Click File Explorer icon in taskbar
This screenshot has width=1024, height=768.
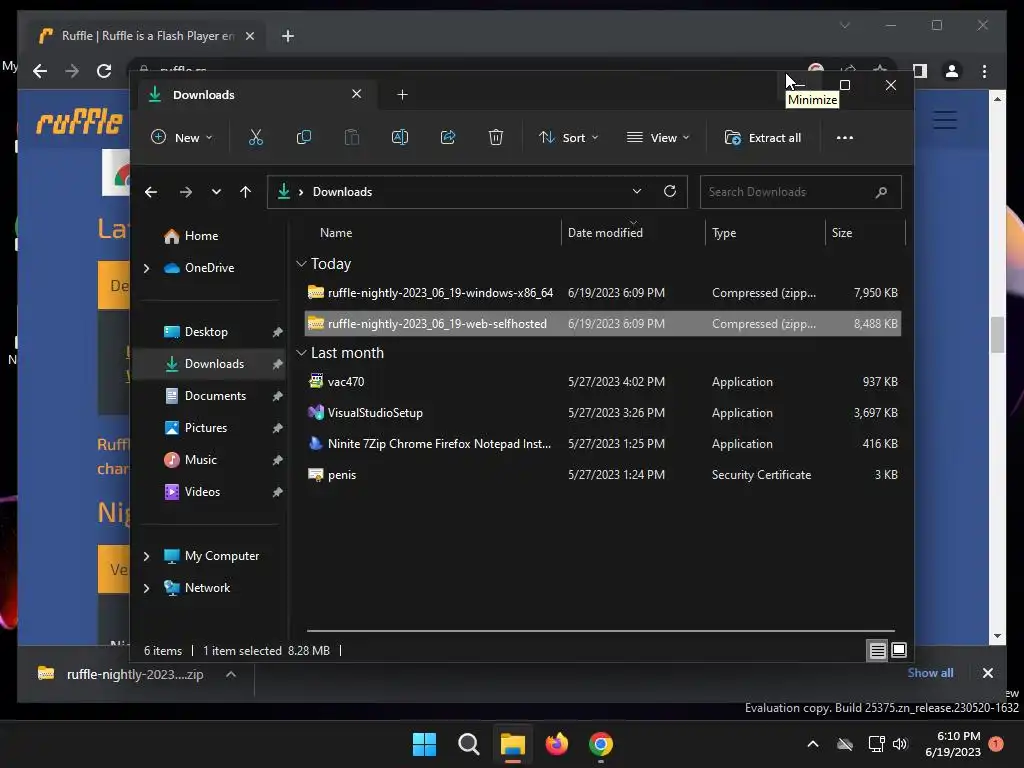(513, 744)
